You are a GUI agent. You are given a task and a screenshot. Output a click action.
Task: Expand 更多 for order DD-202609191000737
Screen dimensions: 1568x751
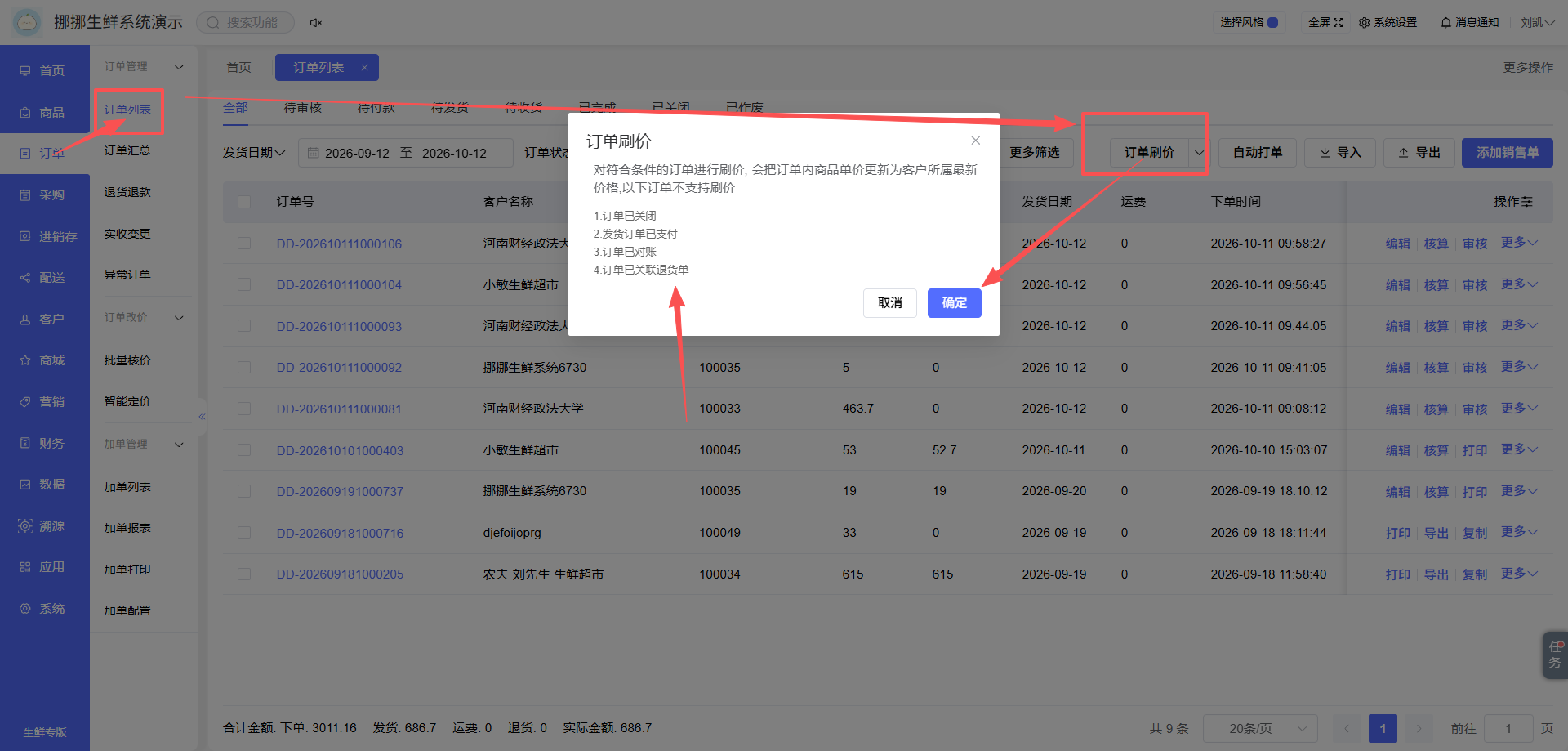point(1519,491)
